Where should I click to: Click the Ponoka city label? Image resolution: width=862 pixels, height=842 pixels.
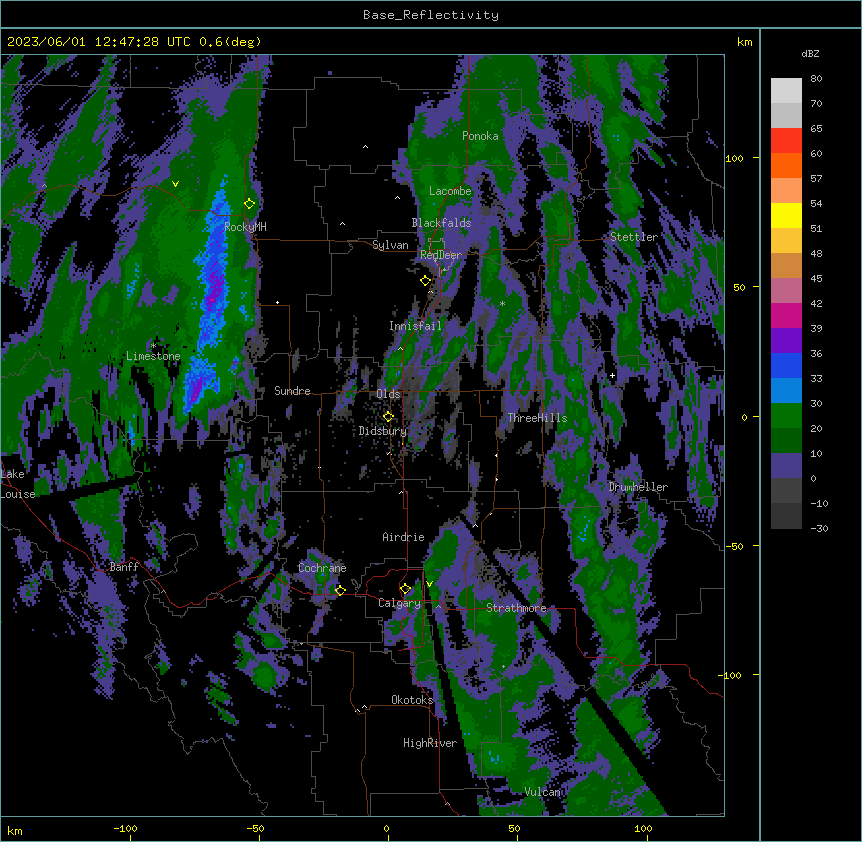480,136
